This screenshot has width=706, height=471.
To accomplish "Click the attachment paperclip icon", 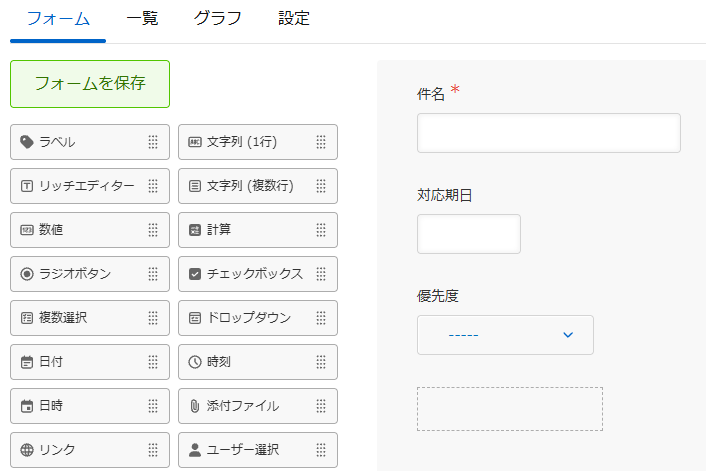I will [195, 406].
